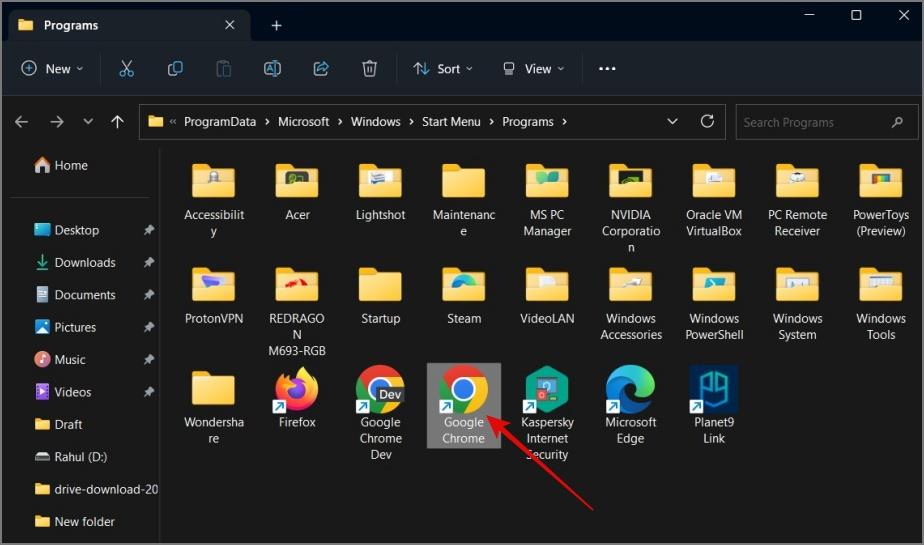The image size is (924, 545).
Task: Close the Programs tab
Action: coord(230,25)
